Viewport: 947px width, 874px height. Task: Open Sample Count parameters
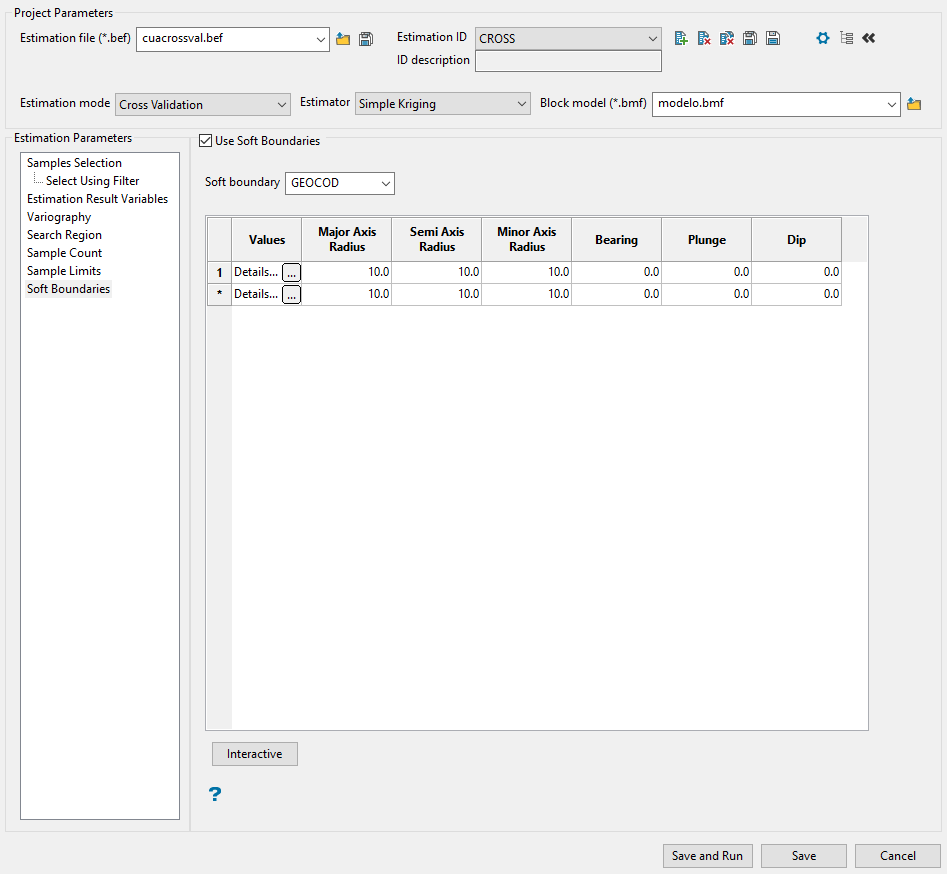pos(64,253)
